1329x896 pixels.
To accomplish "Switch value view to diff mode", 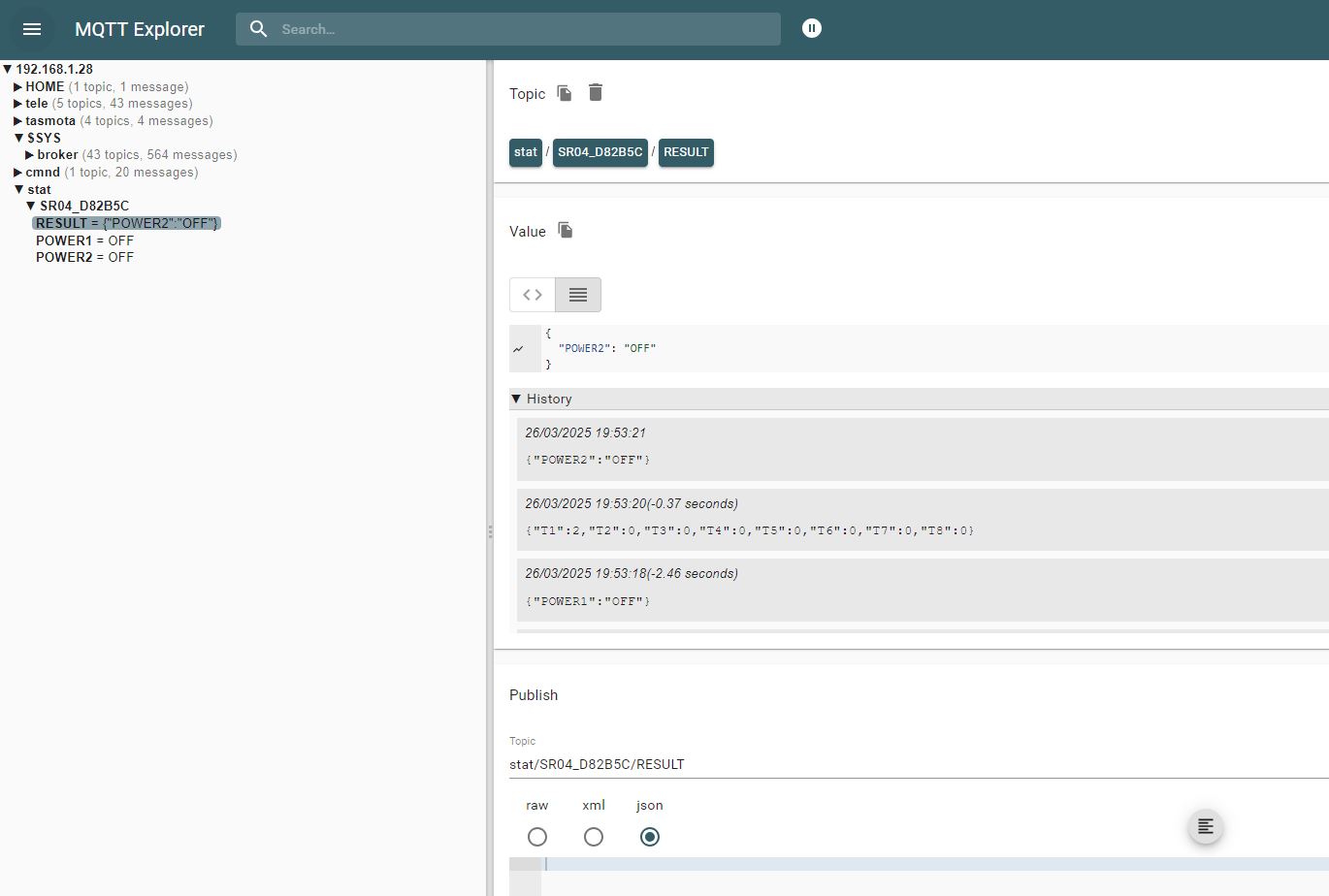I will coord(533,295).
